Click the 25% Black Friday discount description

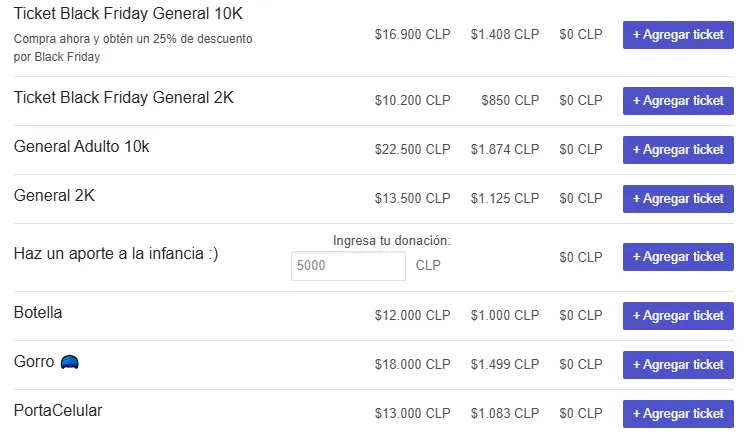coord(133,47)
